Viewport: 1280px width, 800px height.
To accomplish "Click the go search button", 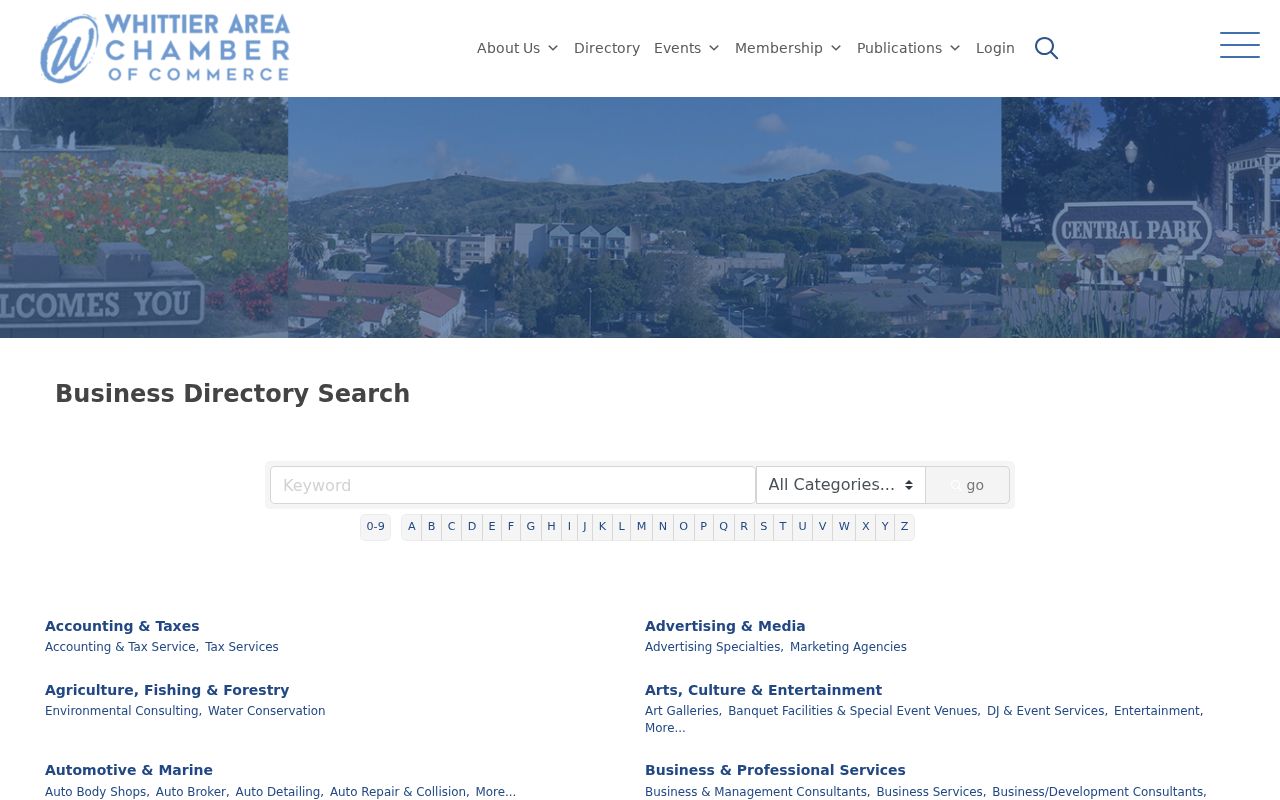I will 967,485.
